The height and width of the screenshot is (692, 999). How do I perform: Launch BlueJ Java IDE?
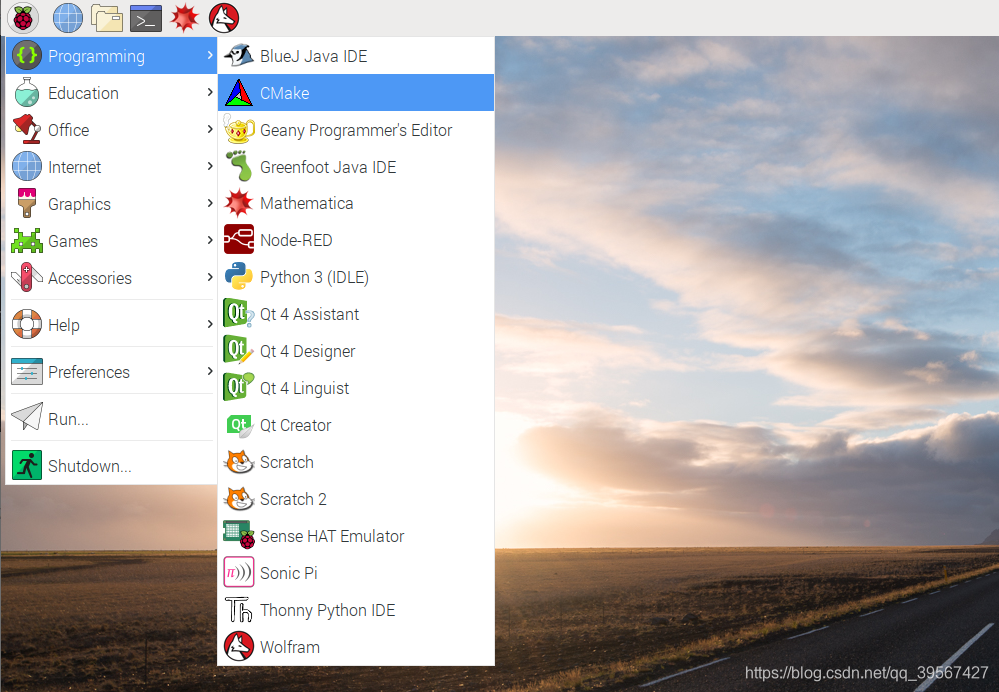356,55
